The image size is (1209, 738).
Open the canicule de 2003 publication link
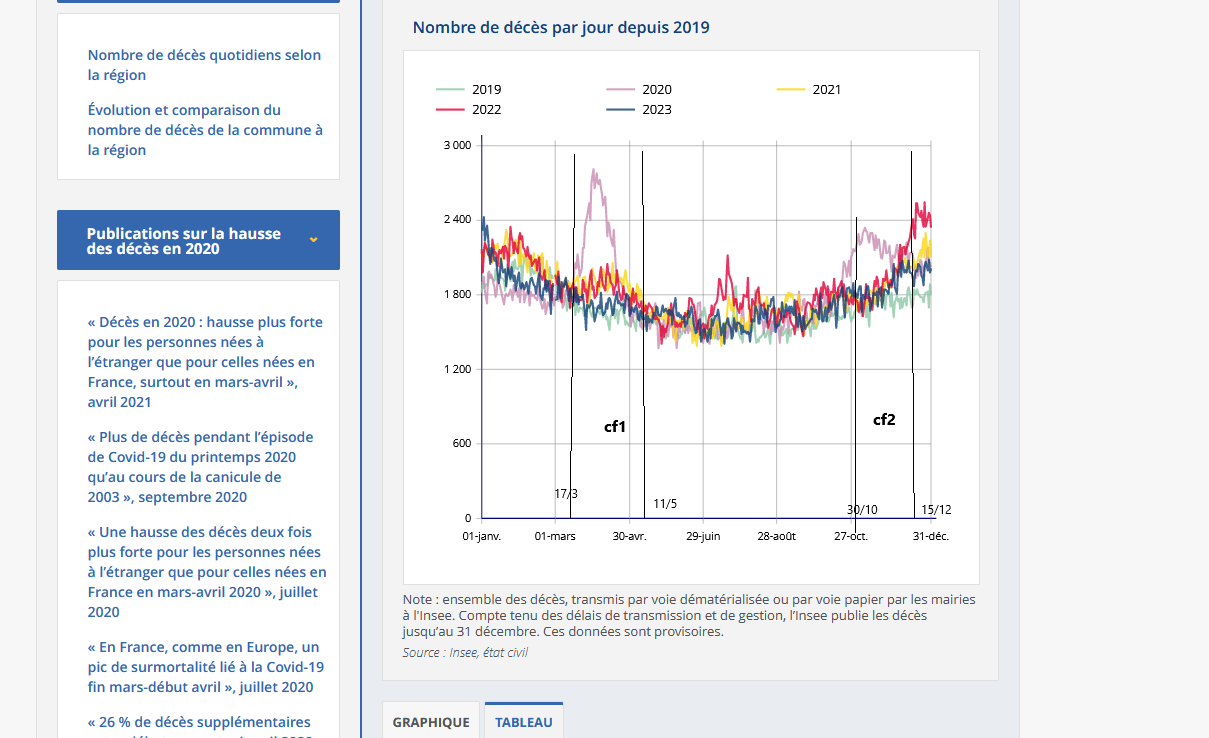pyautogui.click(x=200, y=467)
